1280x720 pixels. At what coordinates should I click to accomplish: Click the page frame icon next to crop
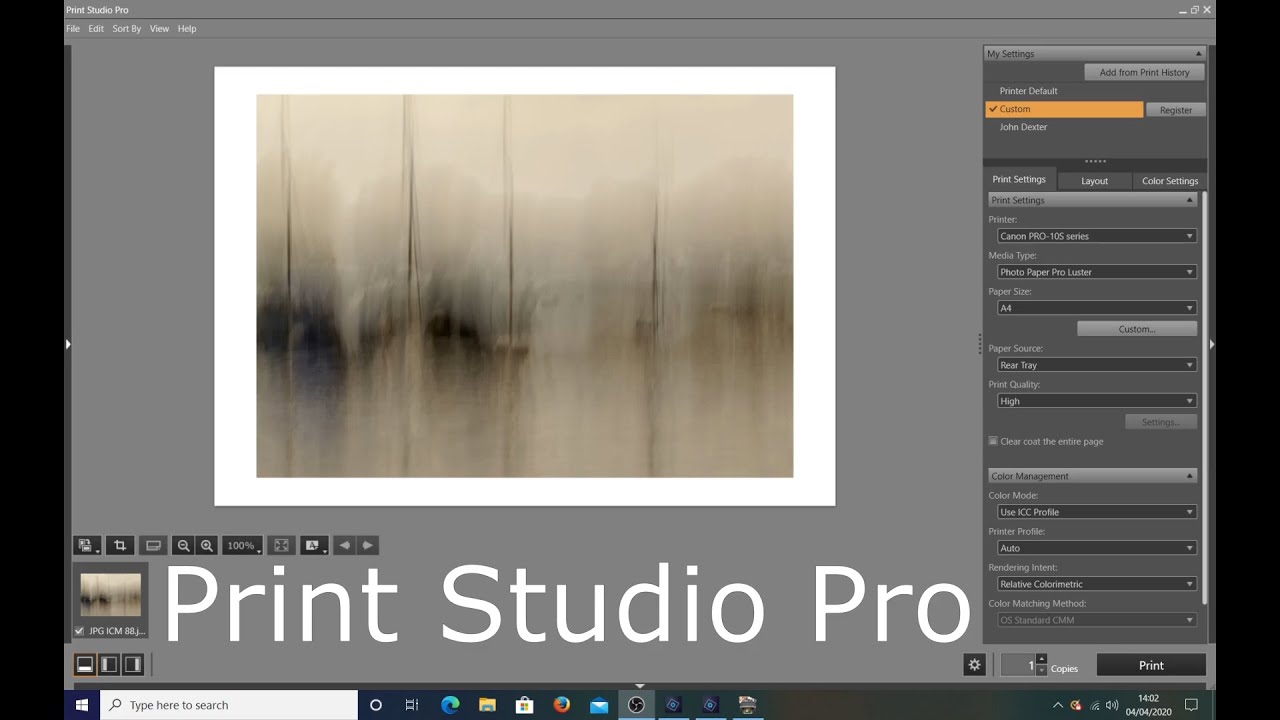click(x=153, y=545)
